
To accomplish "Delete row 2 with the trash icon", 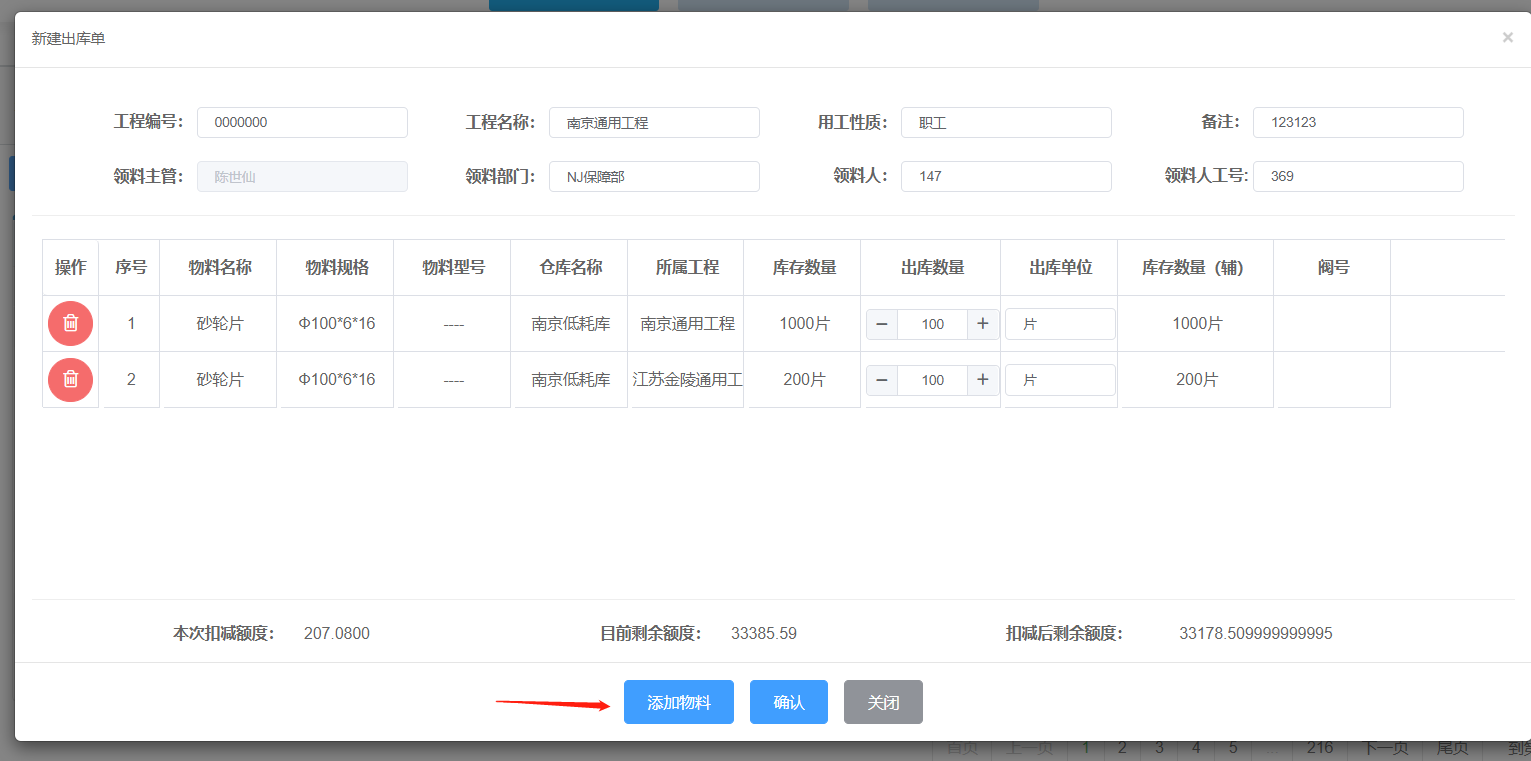I will click(x=70, y=379).
